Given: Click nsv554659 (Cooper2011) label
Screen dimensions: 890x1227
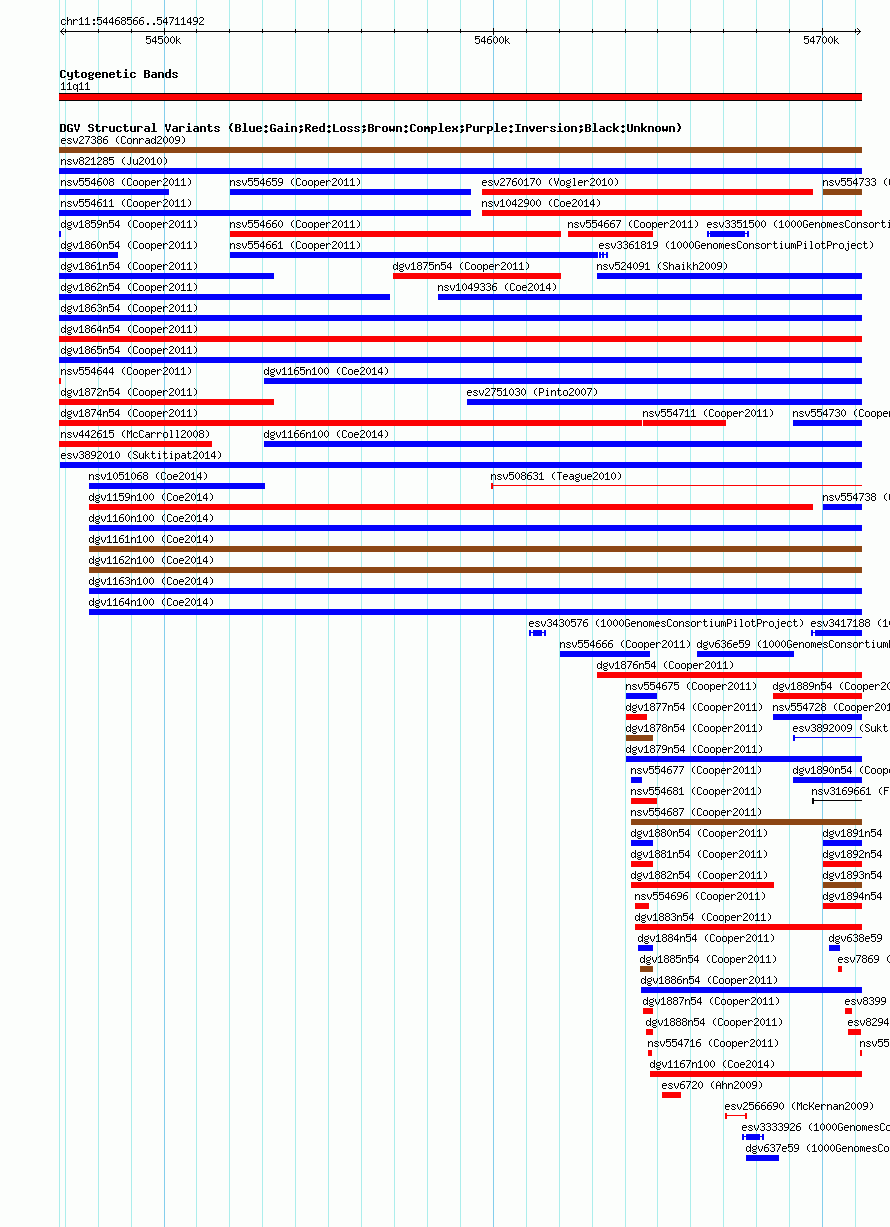Looking at the screenshot, I should [x=296, y=182].
